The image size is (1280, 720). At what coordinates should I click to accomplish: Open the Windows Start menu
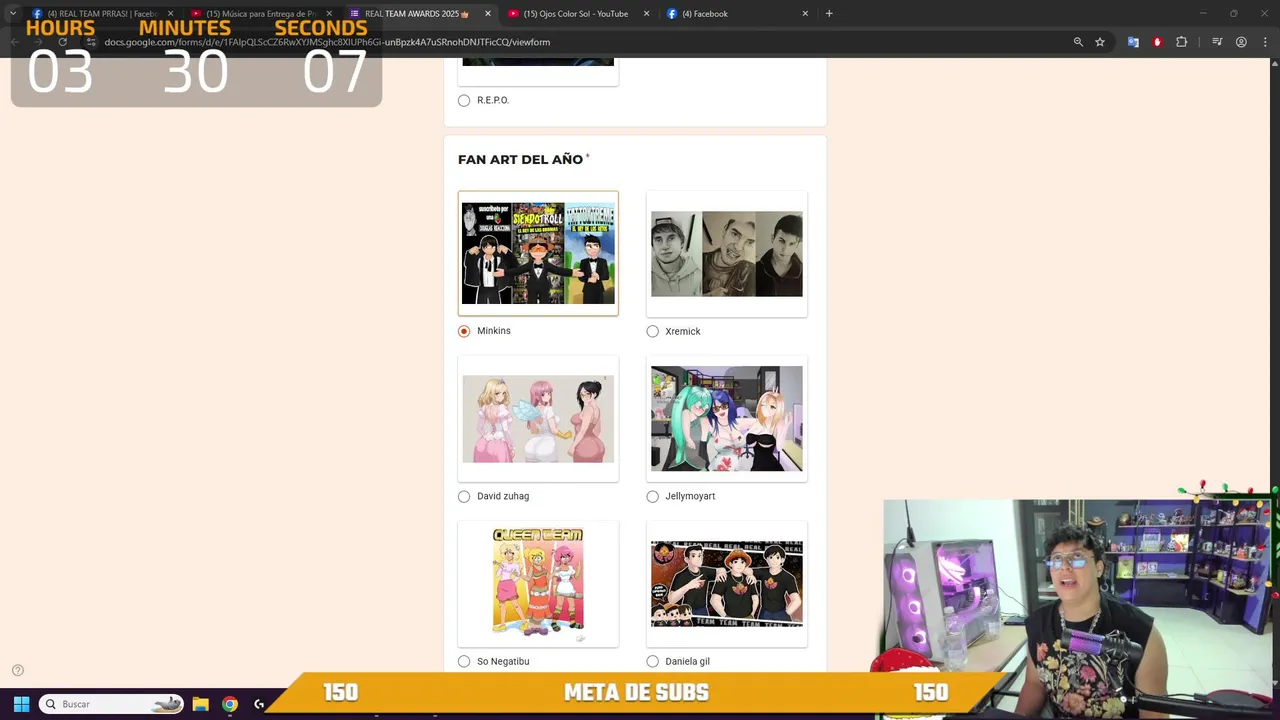tap(21, 704)
